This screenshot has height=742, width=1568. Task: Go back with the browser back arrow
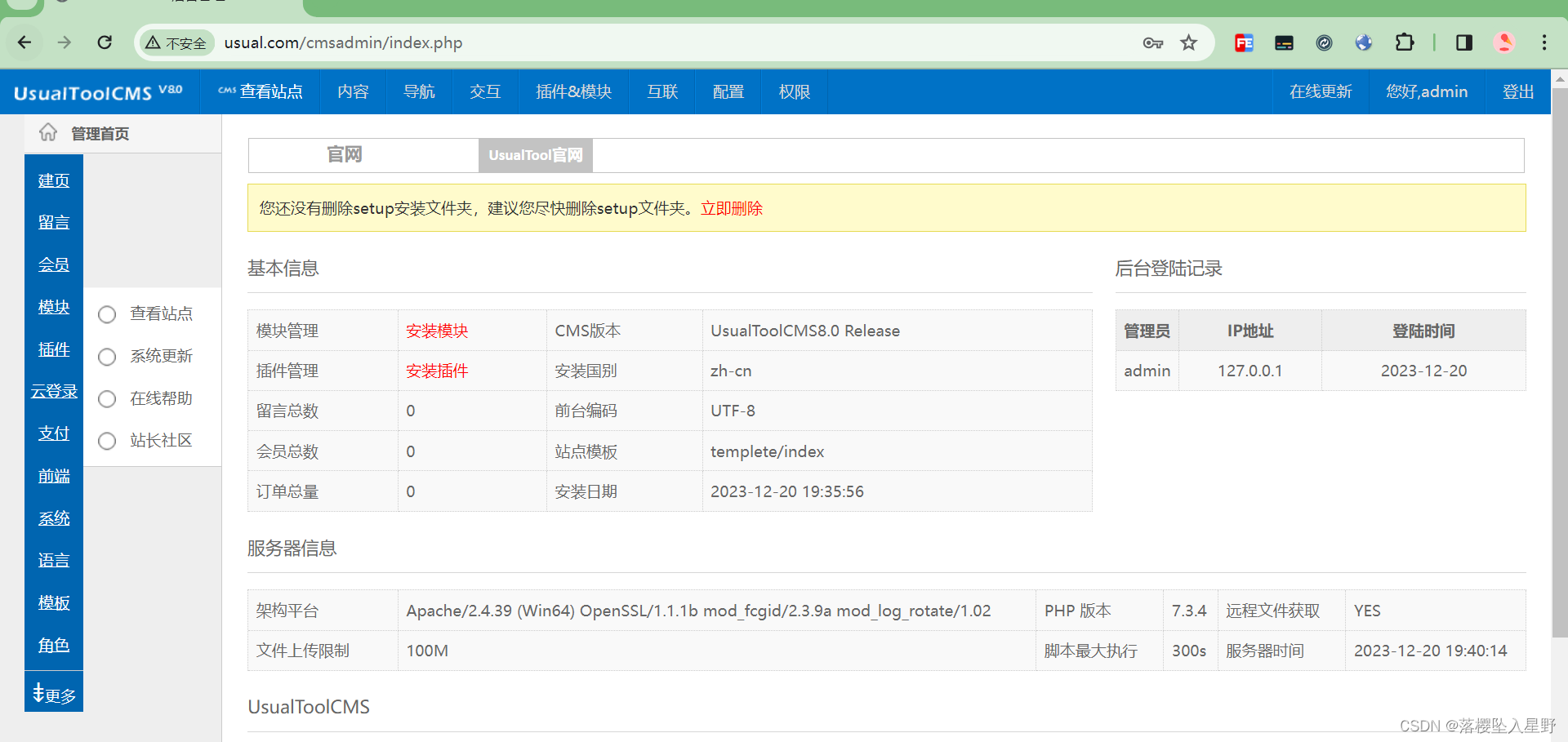(x=24, y=42)
